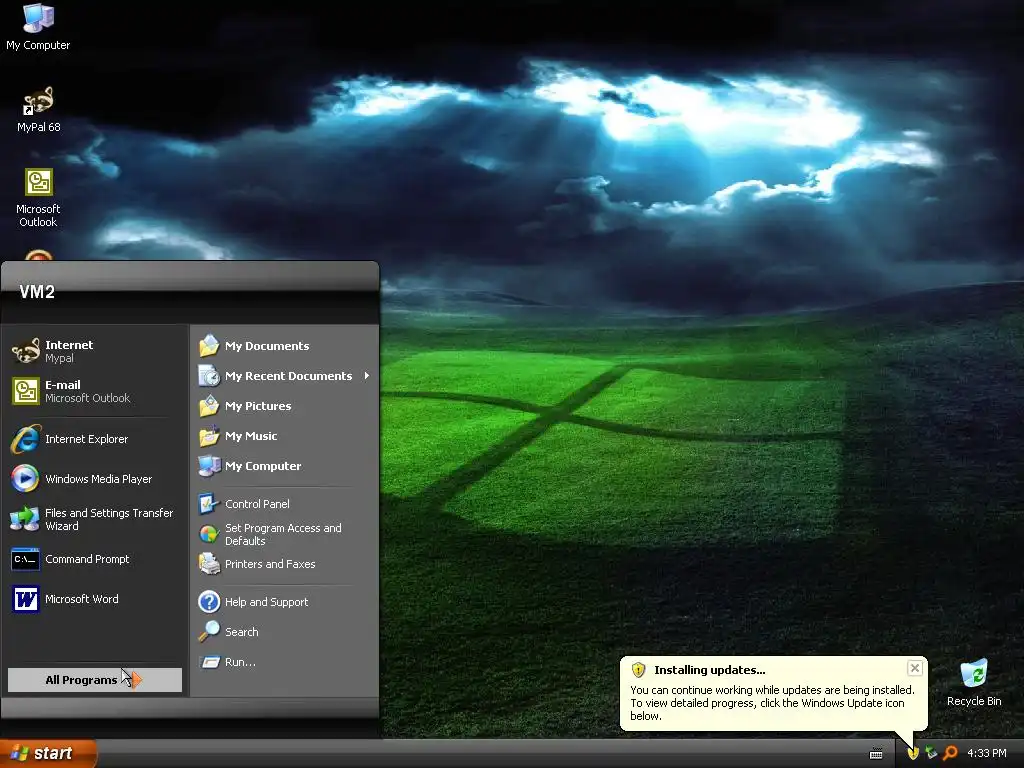Launch Internet Mypal from Start menu
The image size is (1024, 768).
point(95,351)
